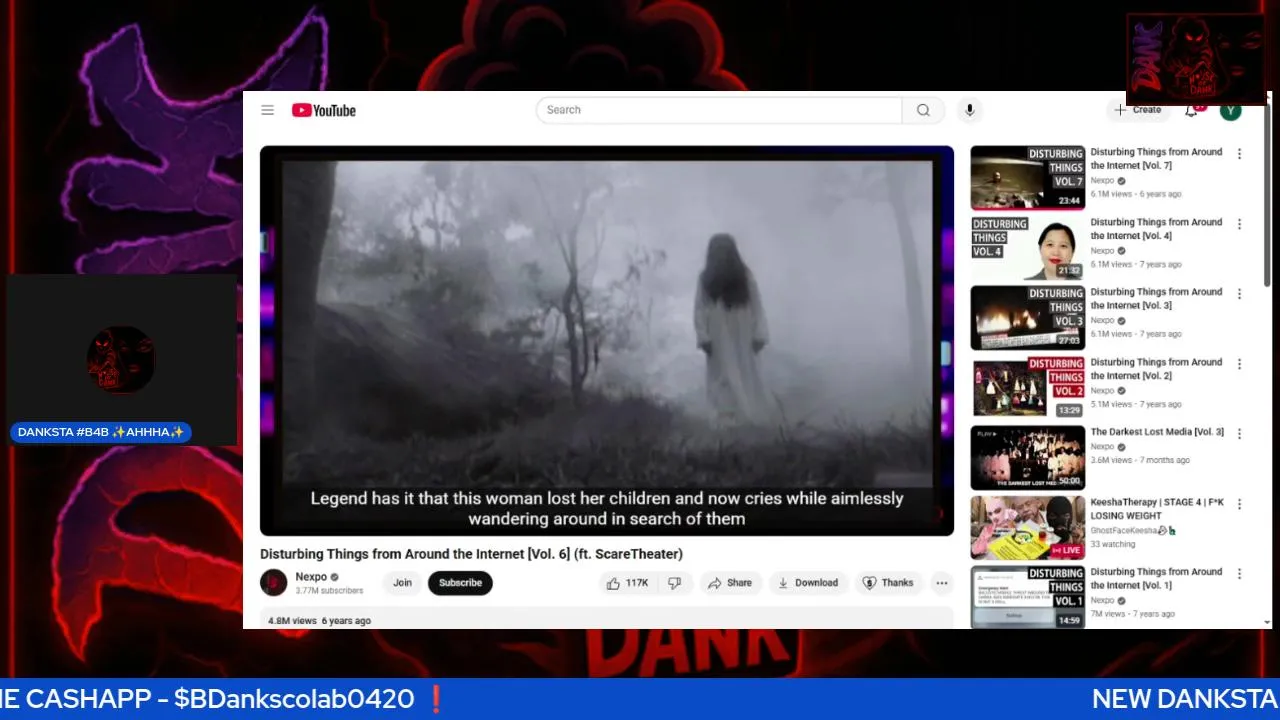Open the KeeshaTherapy LIVE thumbnail

pos(1028,528)
